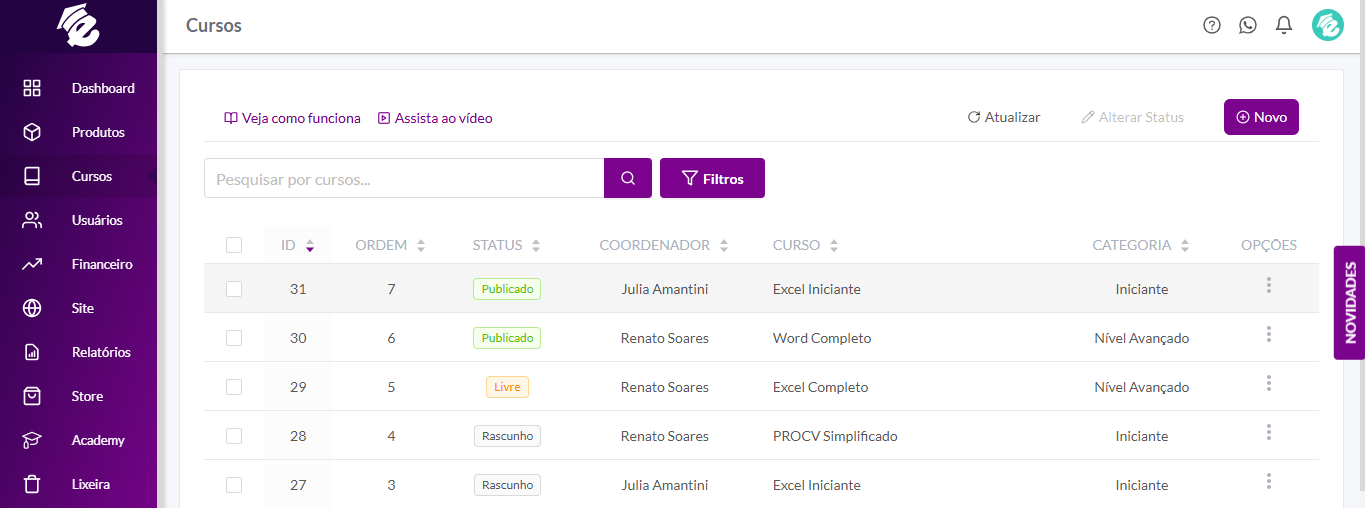Click the Relatórios chart file icon
Screen dimensions: 1365x508
point(32,352)
